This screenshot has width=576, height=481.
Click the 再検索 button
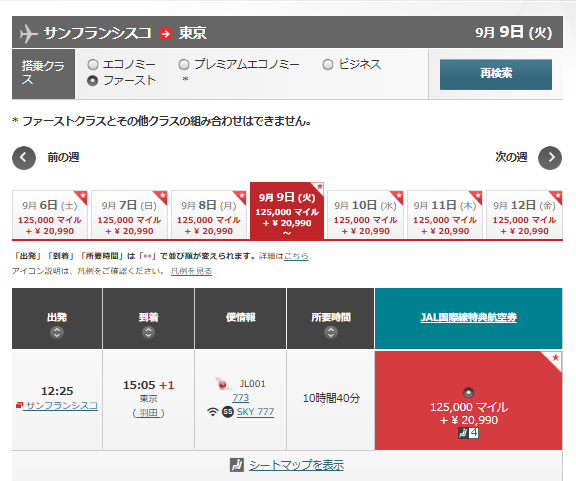[x=496, y=74]
